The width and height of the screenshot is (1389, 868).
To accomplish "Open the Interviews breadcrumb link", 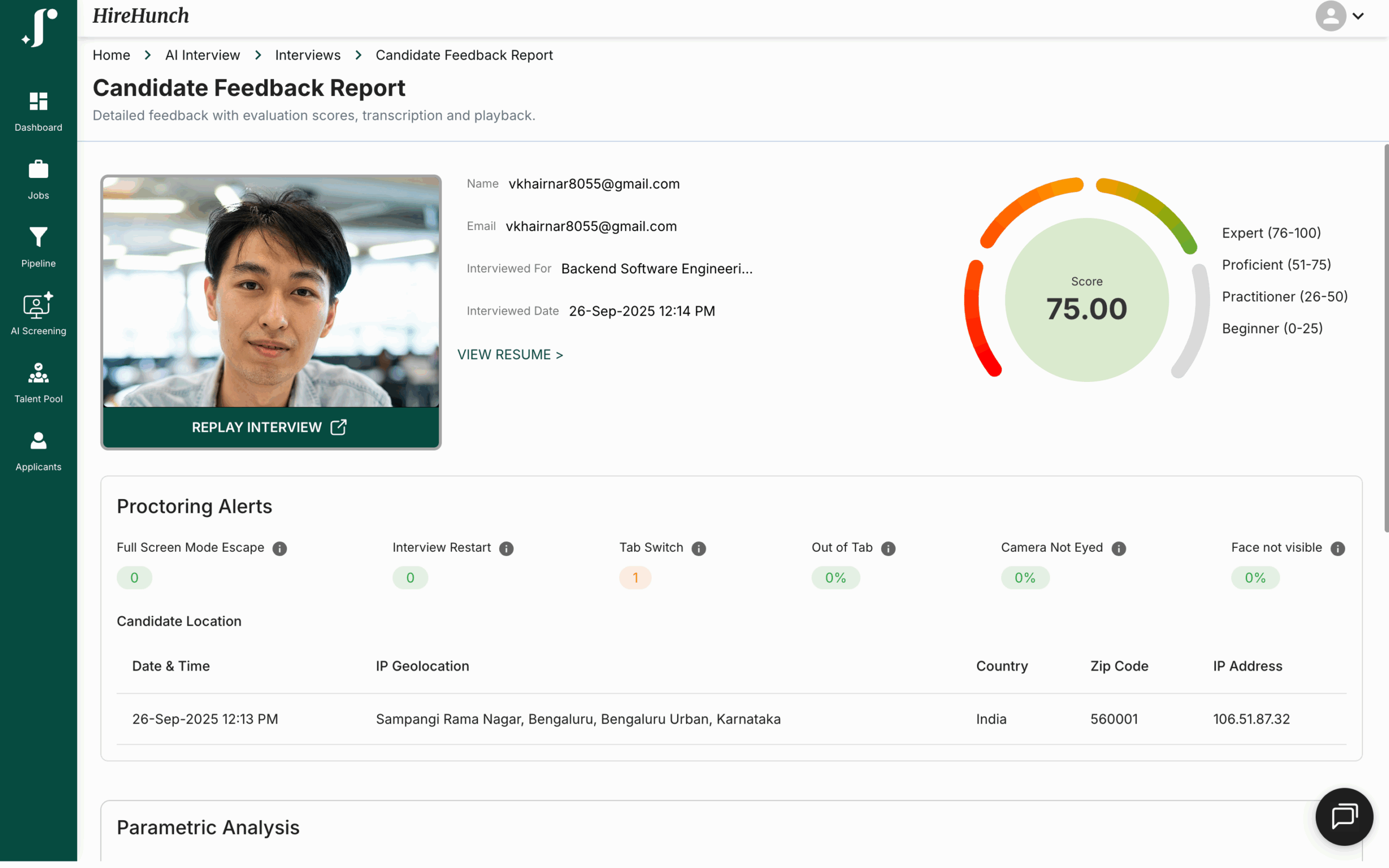I will click(308, 55).
